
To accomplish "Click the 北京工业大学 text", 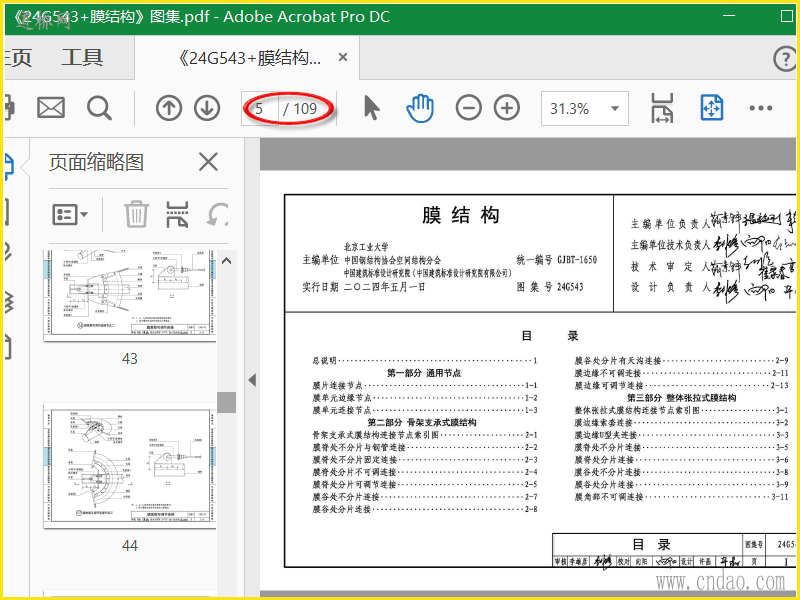I will coord(366,247).
